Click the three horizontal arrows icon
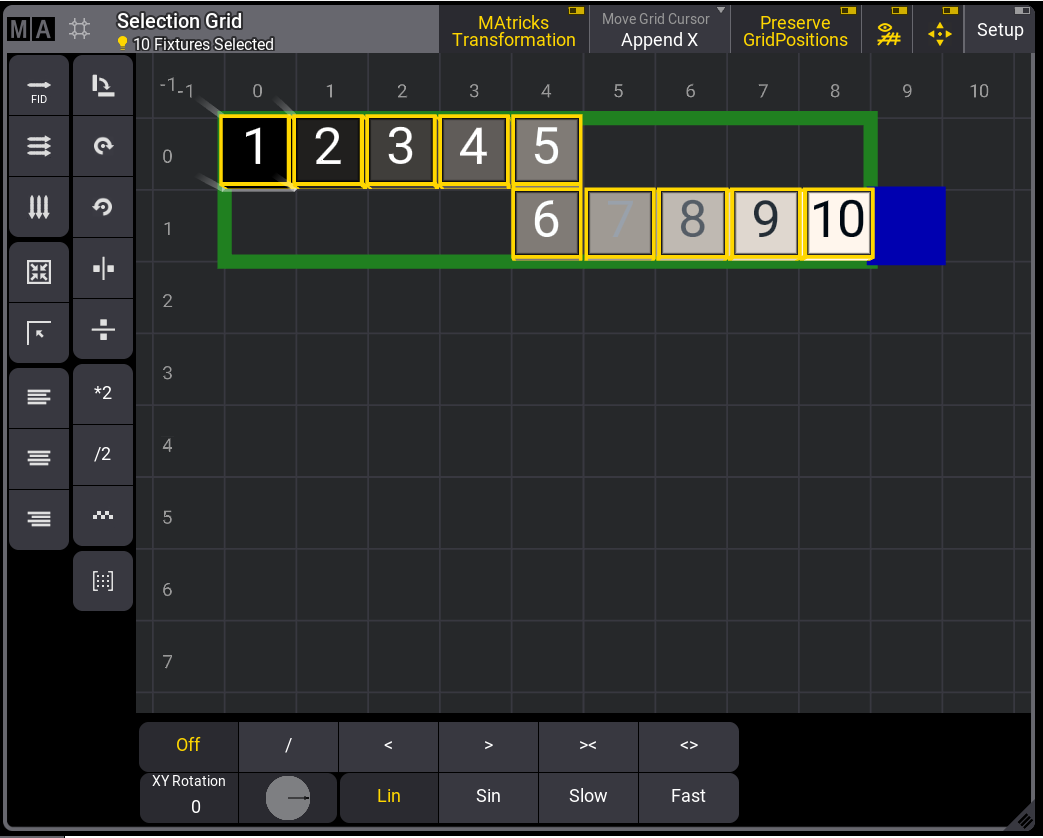The image size is (1043, 838). tap(38, 146)
